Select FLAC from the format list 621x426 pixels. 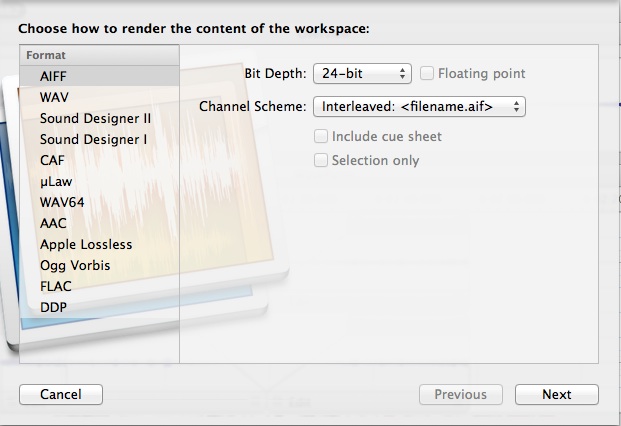pos(55,286)
